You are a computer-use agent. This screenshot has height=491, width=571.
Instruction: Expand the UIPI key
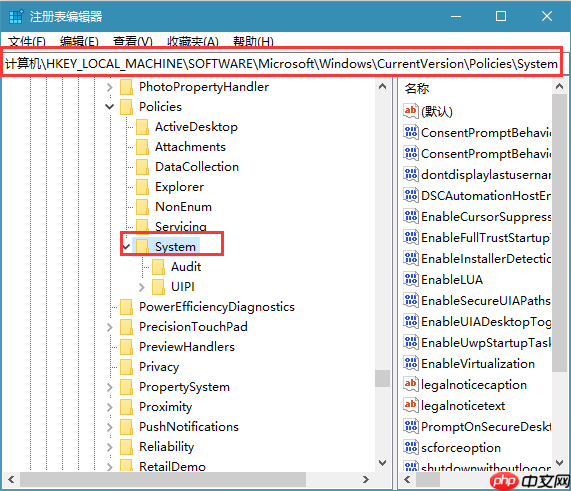(142, 287)
